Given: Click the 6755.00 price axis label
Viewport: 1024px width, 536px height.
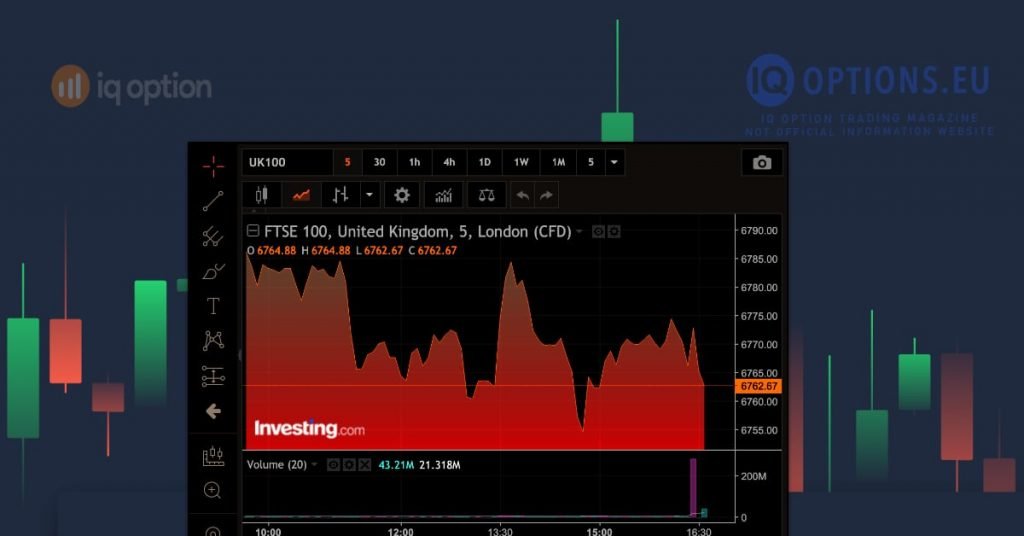Looking at the screenshot, I should (x=759, y=430).
